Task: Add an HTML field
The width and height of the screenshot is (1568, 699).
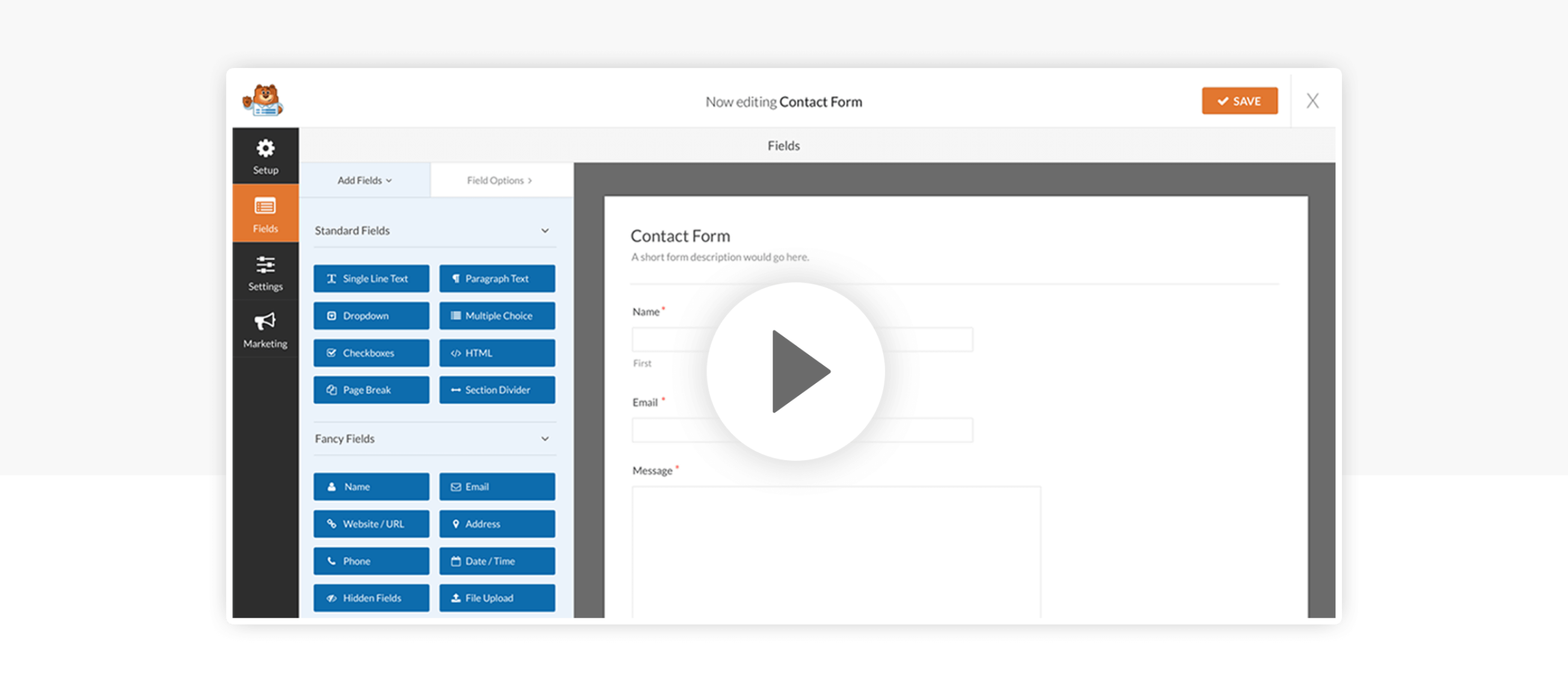Action: tap(497, 353)
